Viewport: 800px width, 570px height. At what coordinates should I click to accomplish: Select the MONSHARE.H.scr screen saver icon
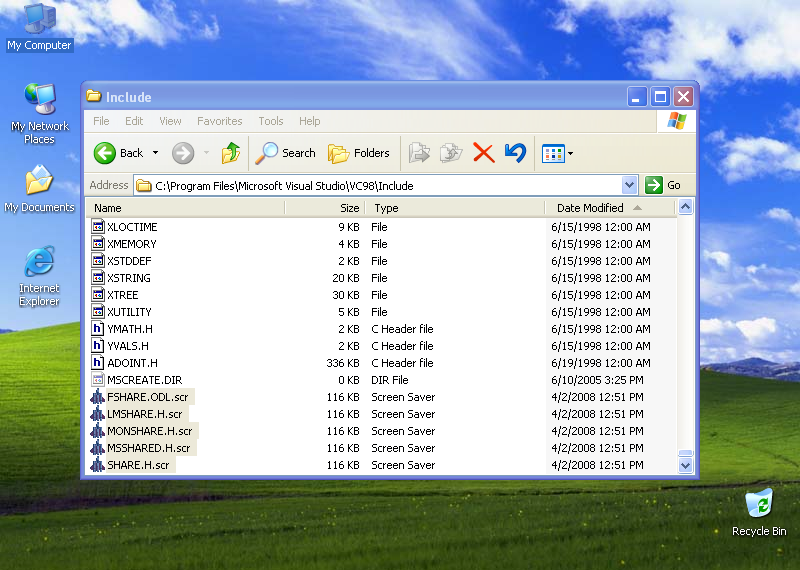(97, 431)
